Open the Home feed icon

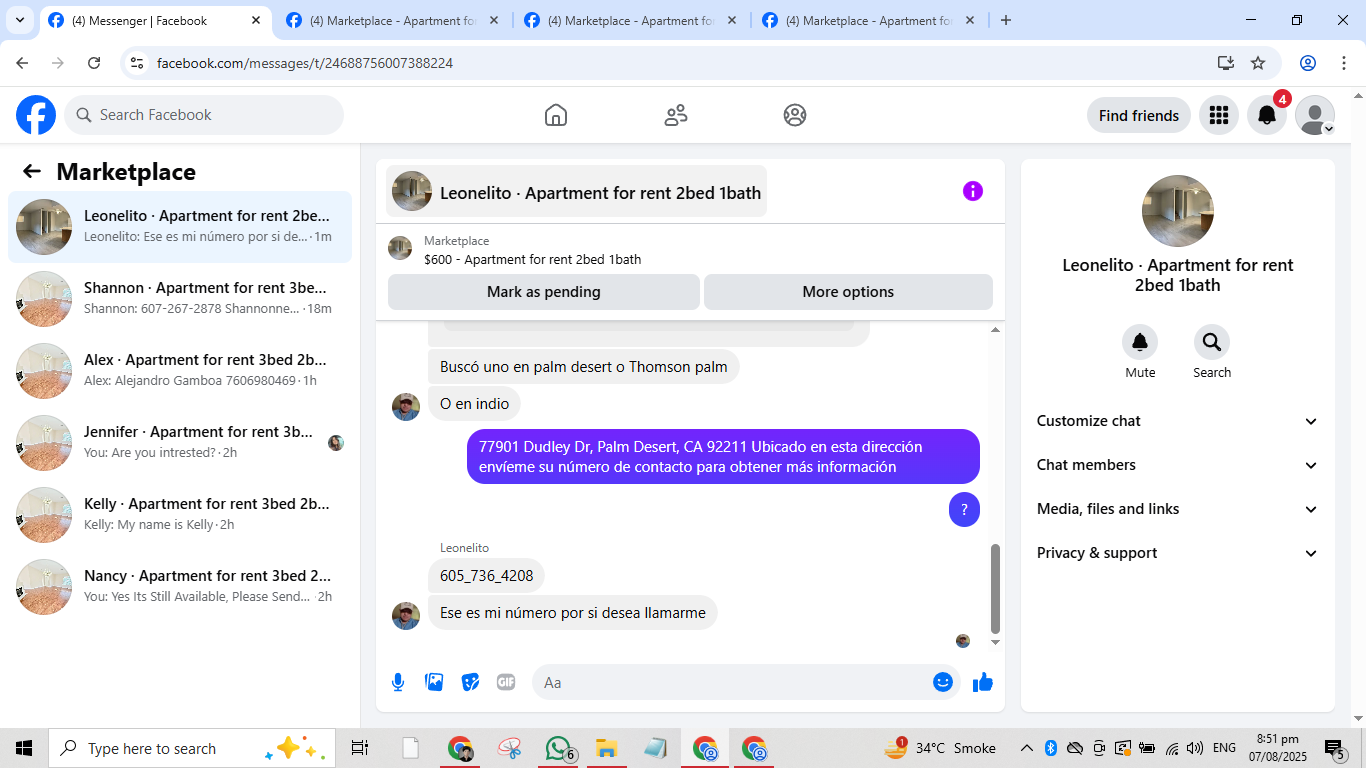point(556,115)
